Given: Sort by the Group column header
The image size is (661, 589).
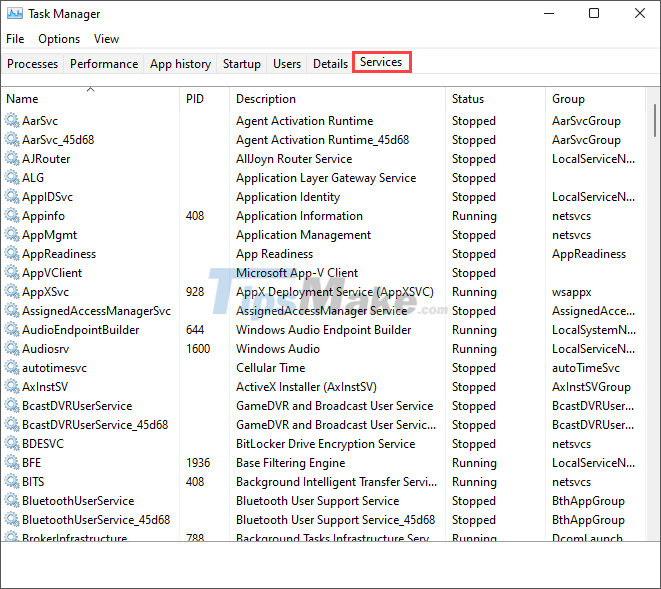Looking at the screenshot, I should point(595,99).
